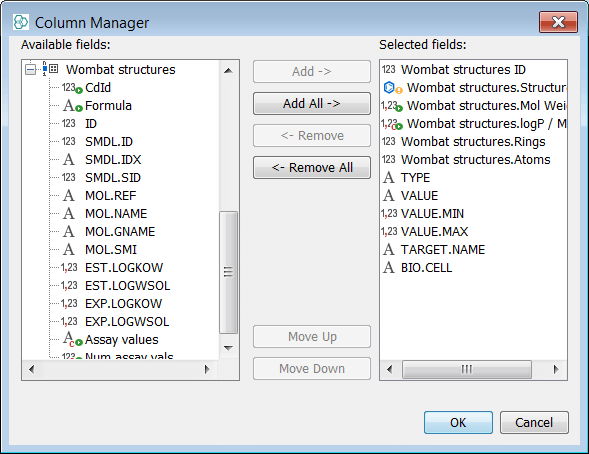Click the calculated text icon beside Assay values
This screenshot has width=589, height=454.
coord(72,339)
